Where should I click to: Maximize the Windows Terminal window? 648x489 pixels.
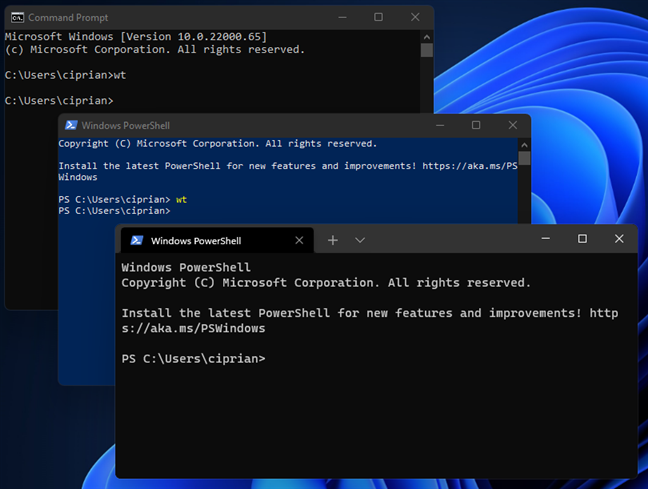[582, 239]
